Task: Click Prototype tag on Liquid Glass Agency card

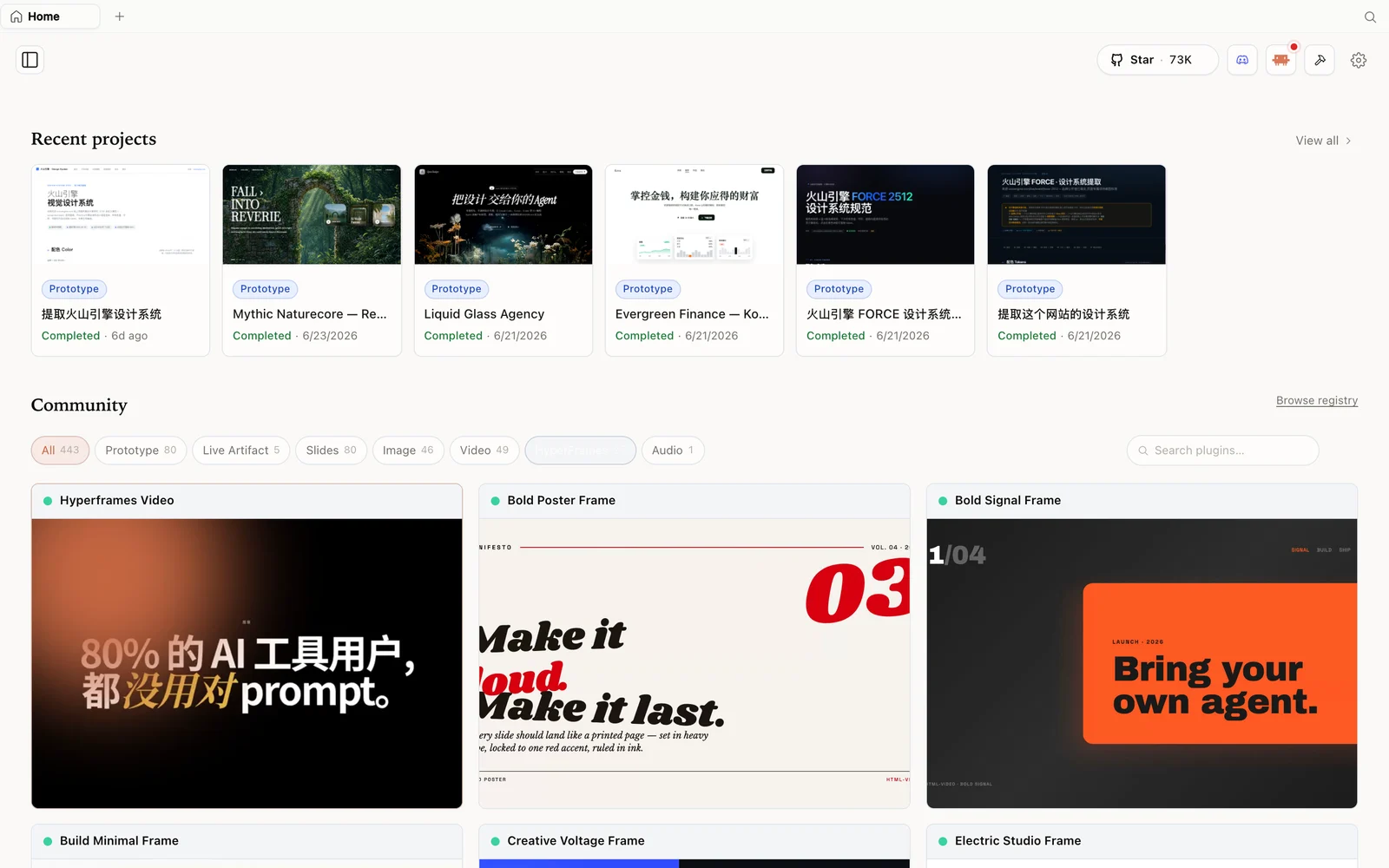Action: coord(457,289)
